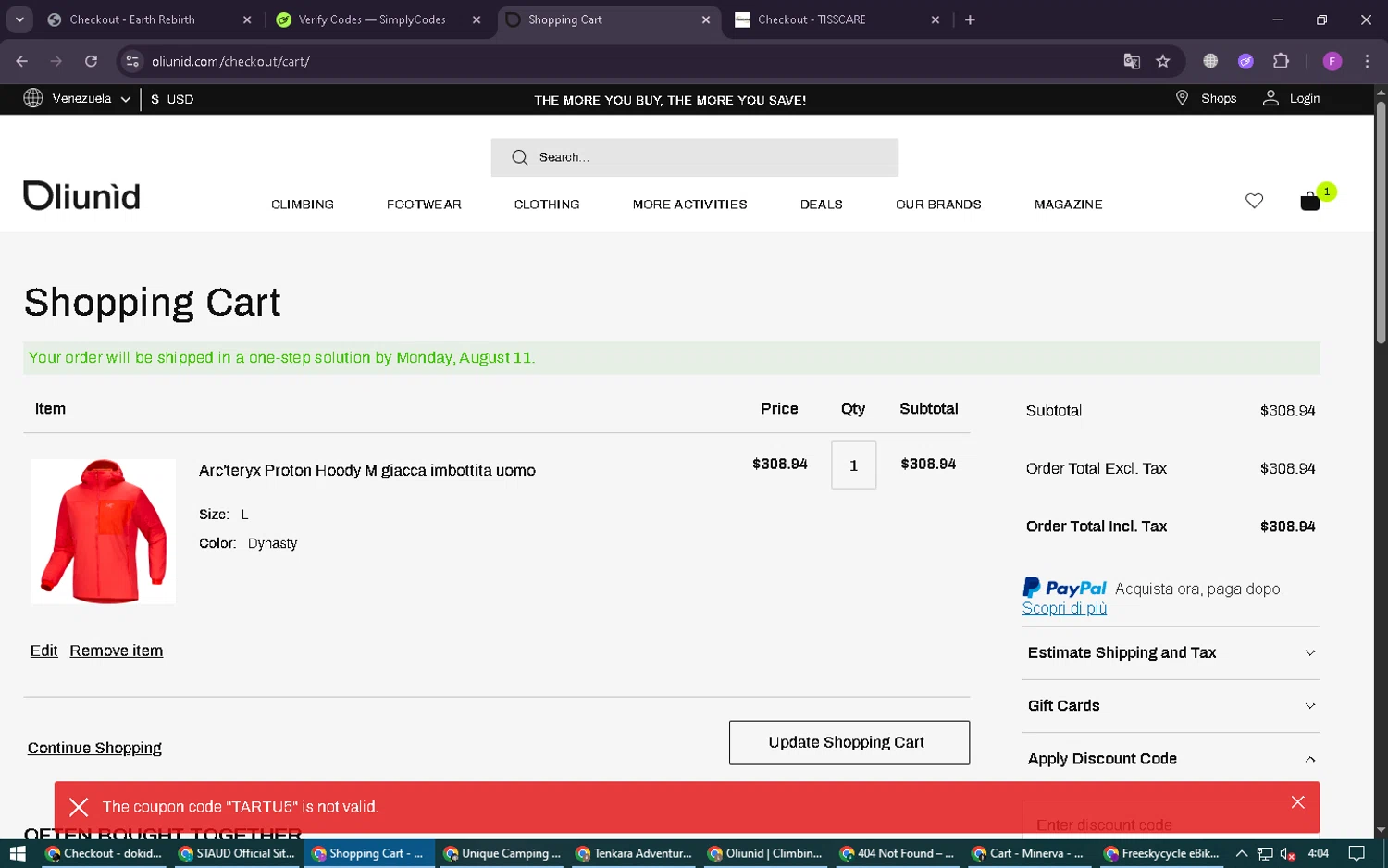The height and width of the screenshot is (868, 1388).
Task: Go back to previous page in browser
Action: click(22, 61)
